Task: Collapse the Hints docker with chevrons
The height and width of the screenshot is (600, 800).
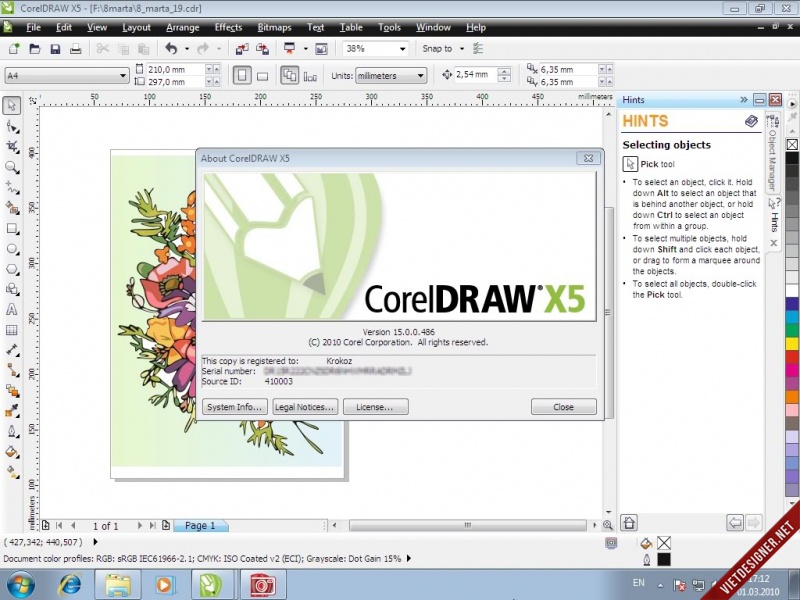Action: pos(743,99)
